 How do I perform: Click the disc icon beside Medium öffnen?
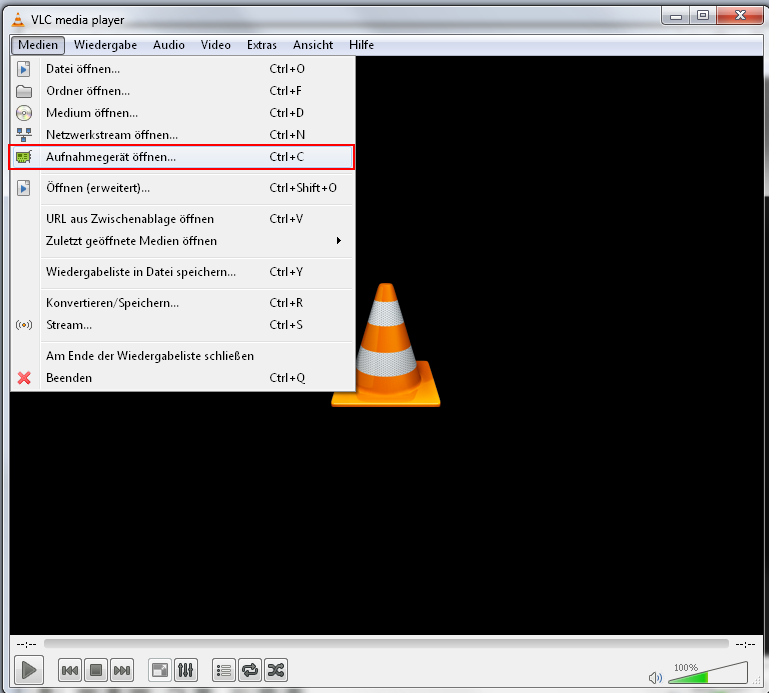click(x=24, y=113)
